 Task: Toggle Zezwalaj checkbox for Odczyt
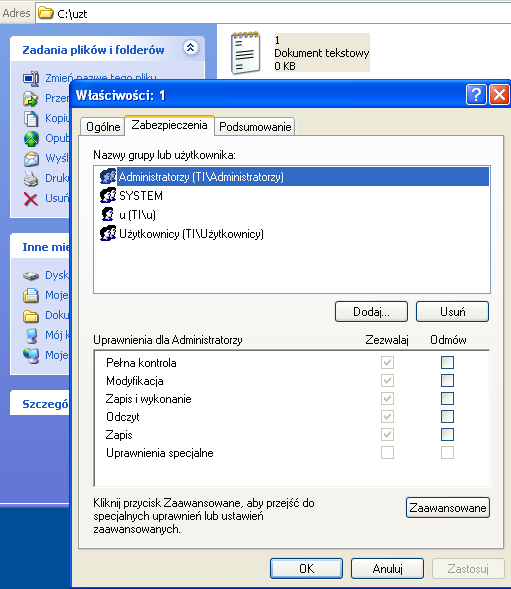click(387, 417)
